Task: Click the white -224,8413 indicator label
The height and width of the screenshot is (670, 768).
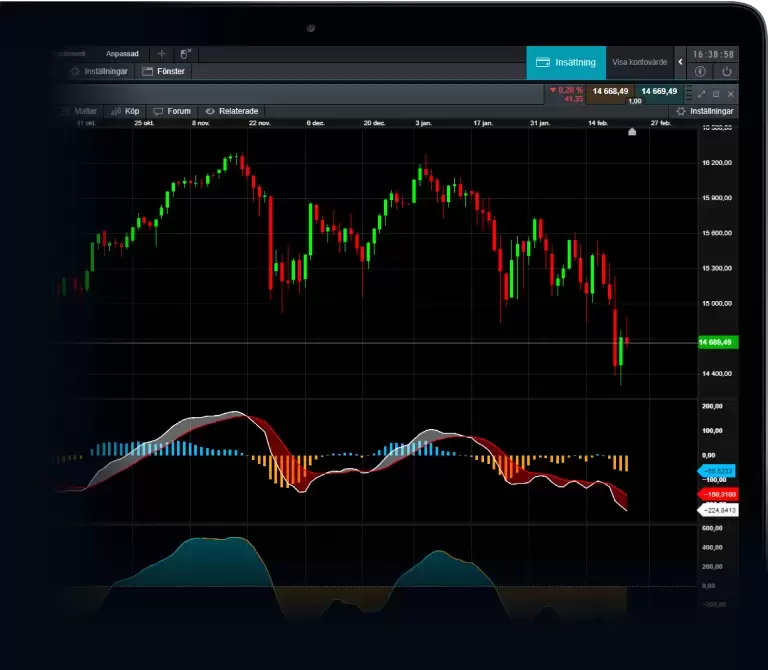Action: tap(718, 510)
